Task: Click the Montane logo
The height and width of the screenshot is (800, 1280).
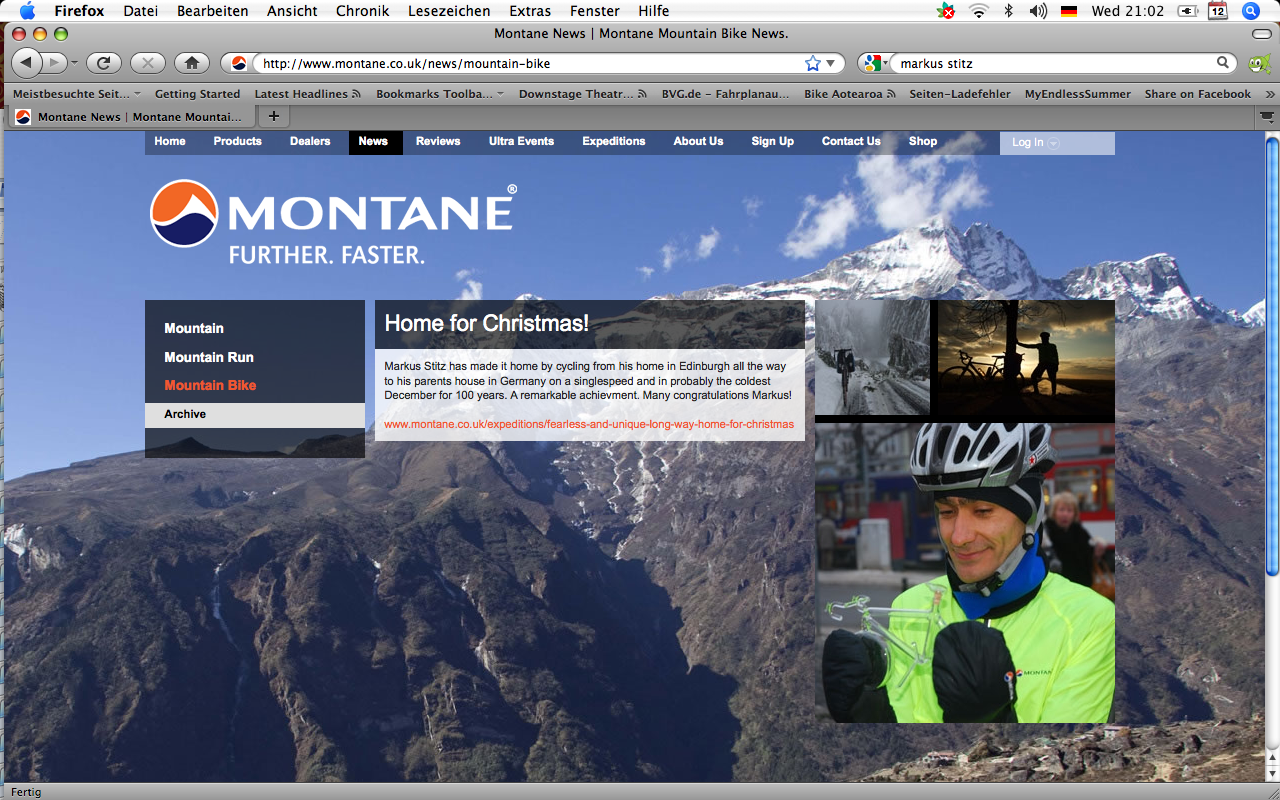Action: tap(333, 221)
